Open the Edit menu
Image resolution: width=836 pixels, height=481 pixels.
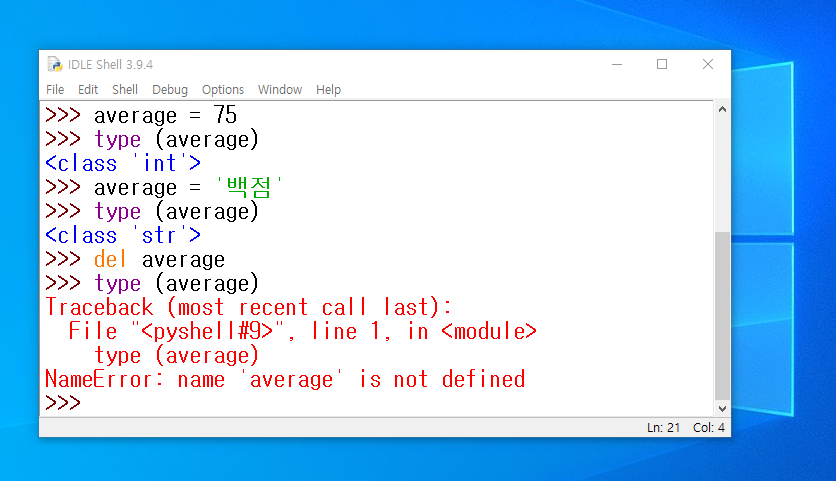tap(88, 90)
